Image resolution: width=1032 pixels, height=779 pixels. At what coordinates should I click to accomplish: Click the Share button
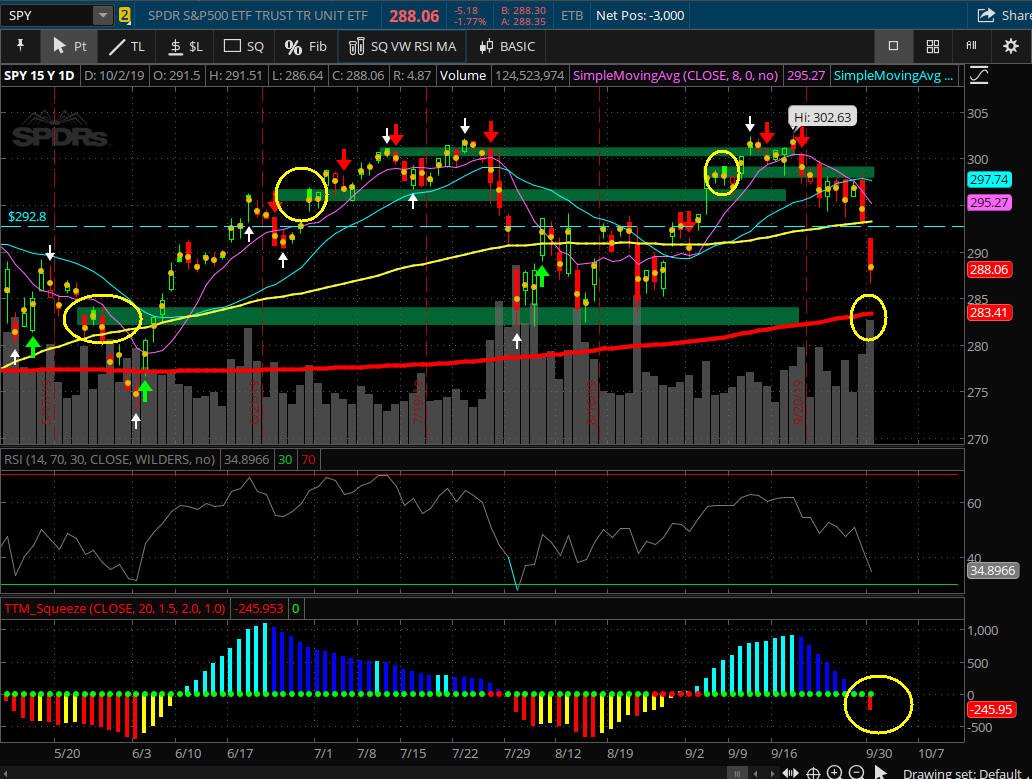tap(1004, 15)
